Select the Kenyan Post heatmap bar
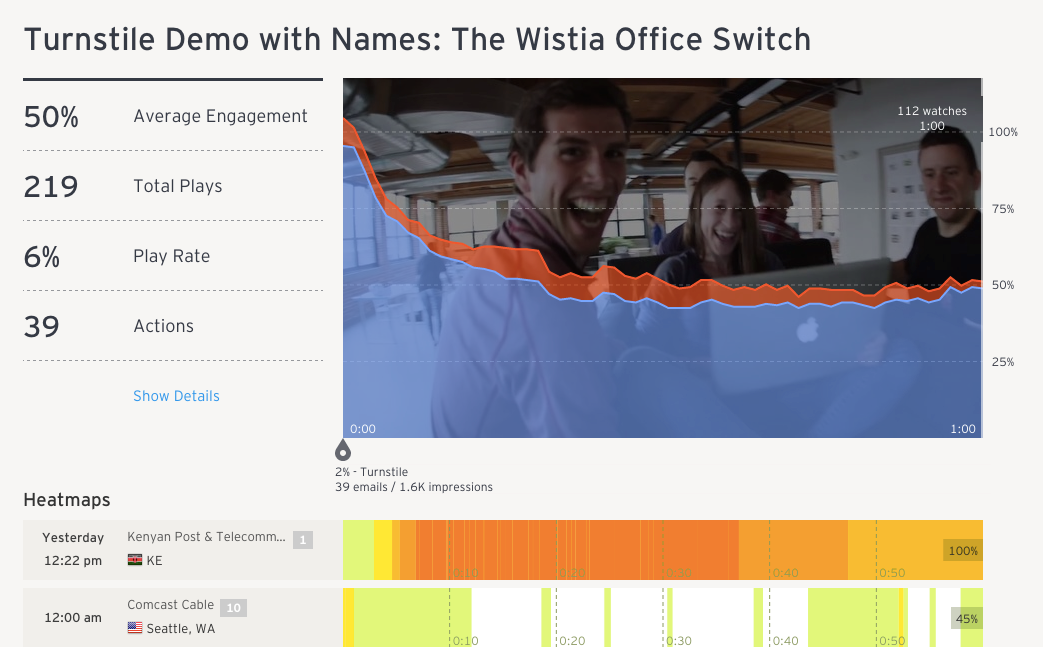 coord(663,550)
